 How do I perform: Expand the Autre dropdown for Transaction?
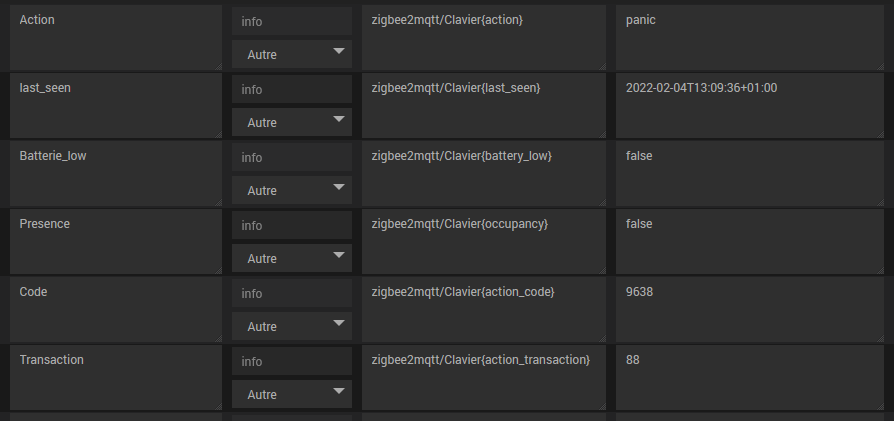(292, 394)
